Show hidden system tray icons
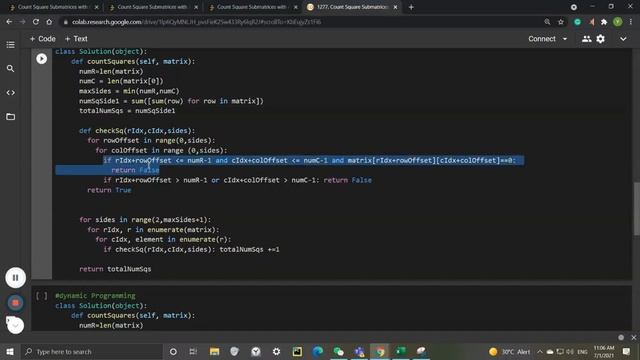Screen dimensions: 640x360 coord(540,351)
